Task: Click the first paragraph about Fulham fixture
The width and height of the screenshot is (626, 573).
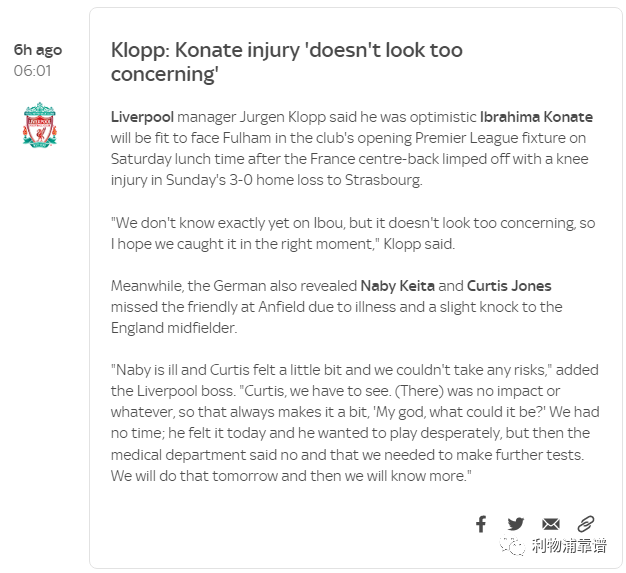Action: [351, 149]
